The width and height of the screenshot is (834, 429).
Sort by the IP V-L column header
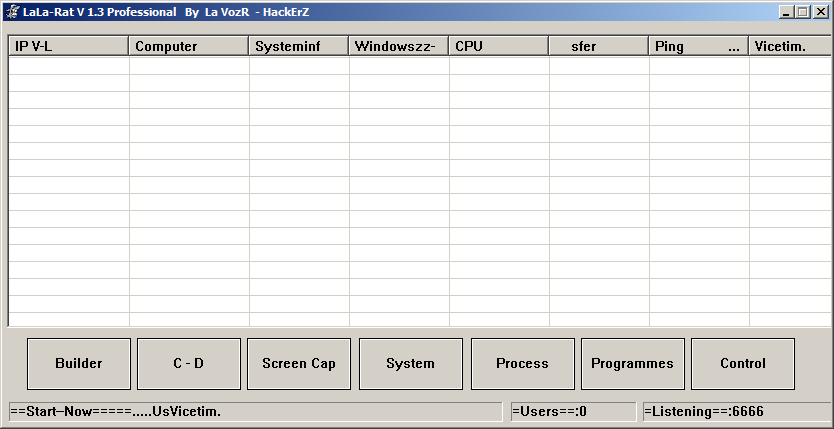(x=68, y=47)
